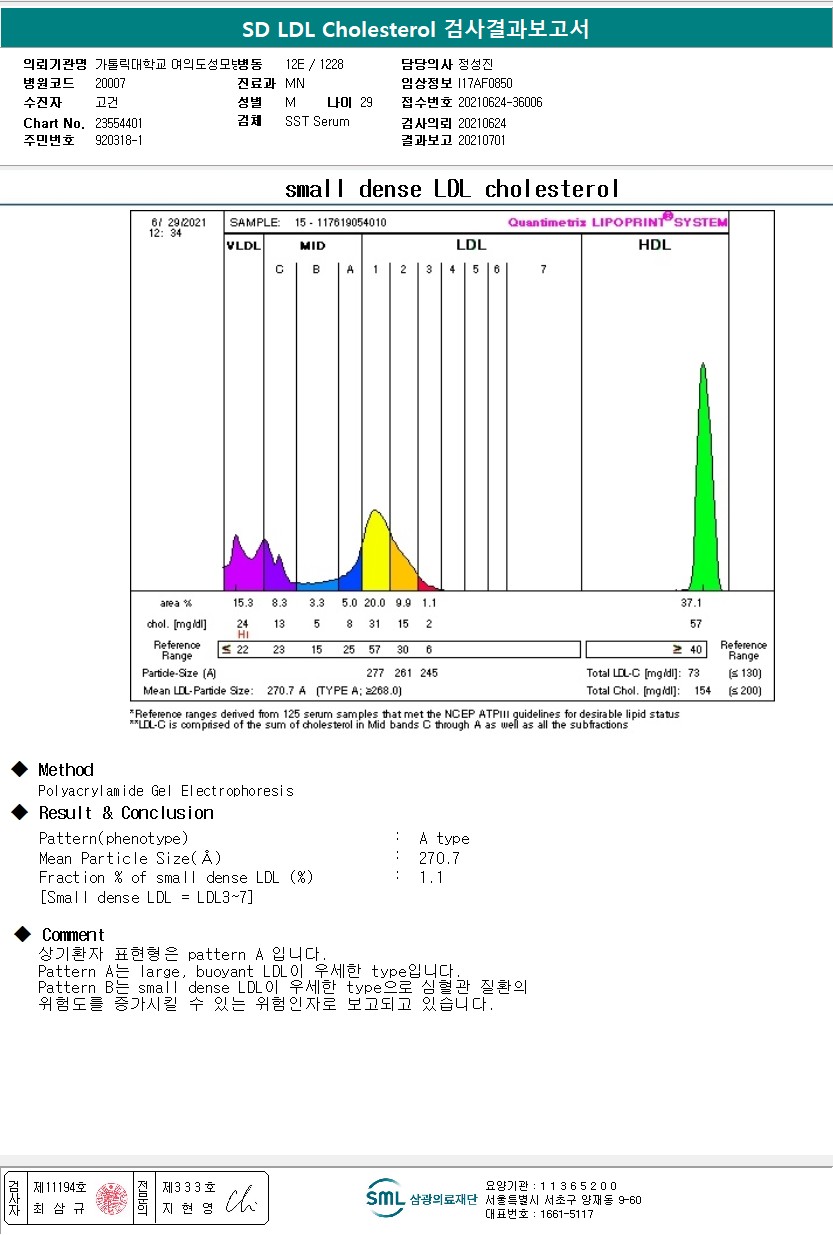The height and width of the screenshot is (1235, 833).
Task: Click the department value 'MN'
Action: click(x=295, y=83)
